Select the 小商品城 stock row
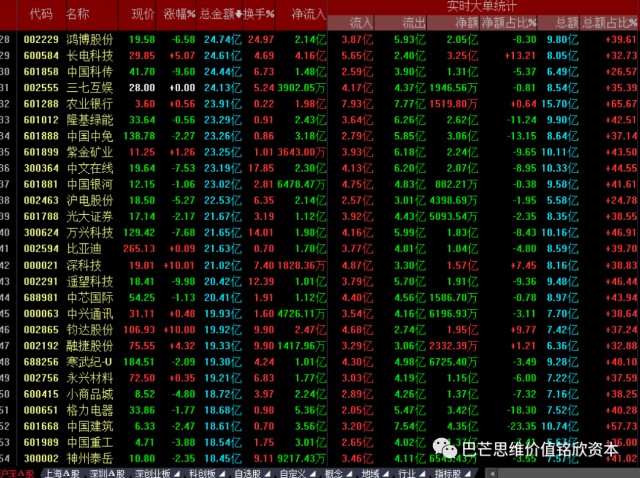The width and height of the screenshot is (640, 478). [320, 394]
